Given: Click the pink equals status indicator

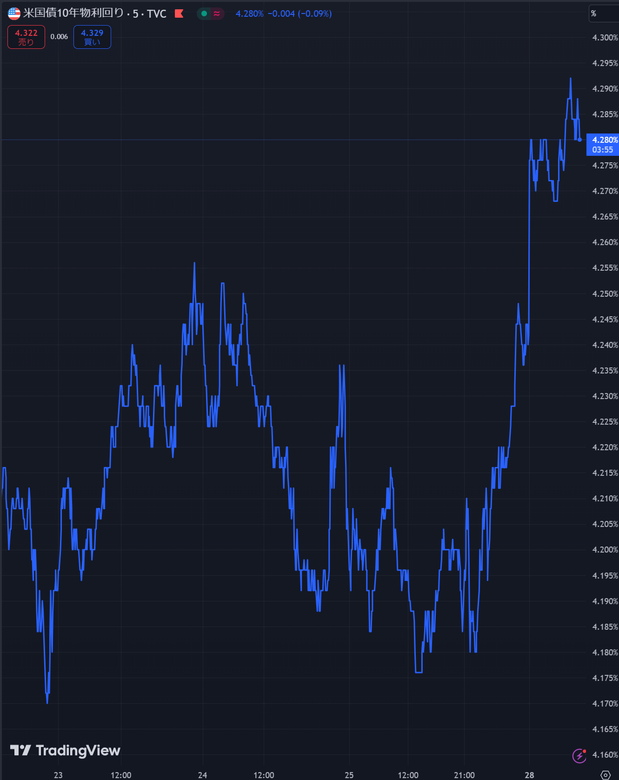Looking at the screenshot, I should (x=217, y=14).
